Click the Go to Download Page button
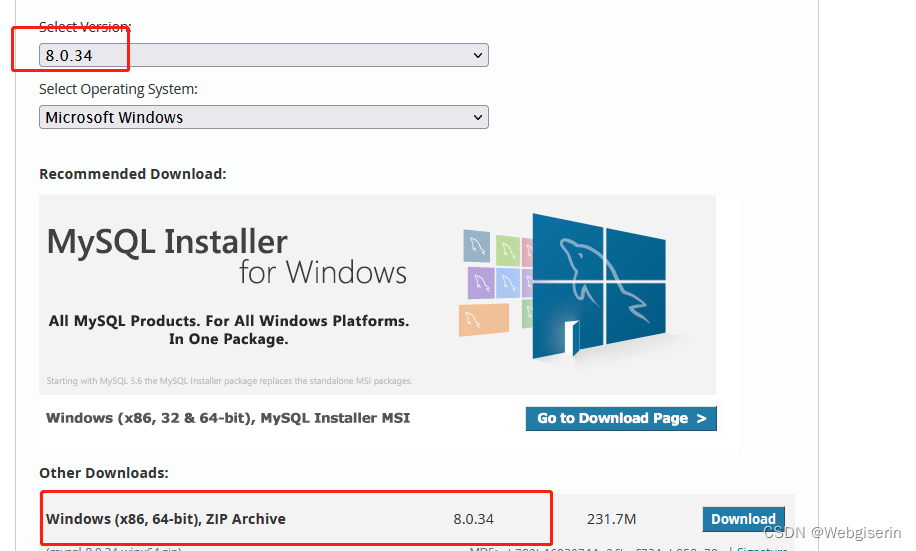916x551 pixels. [621, 418]
